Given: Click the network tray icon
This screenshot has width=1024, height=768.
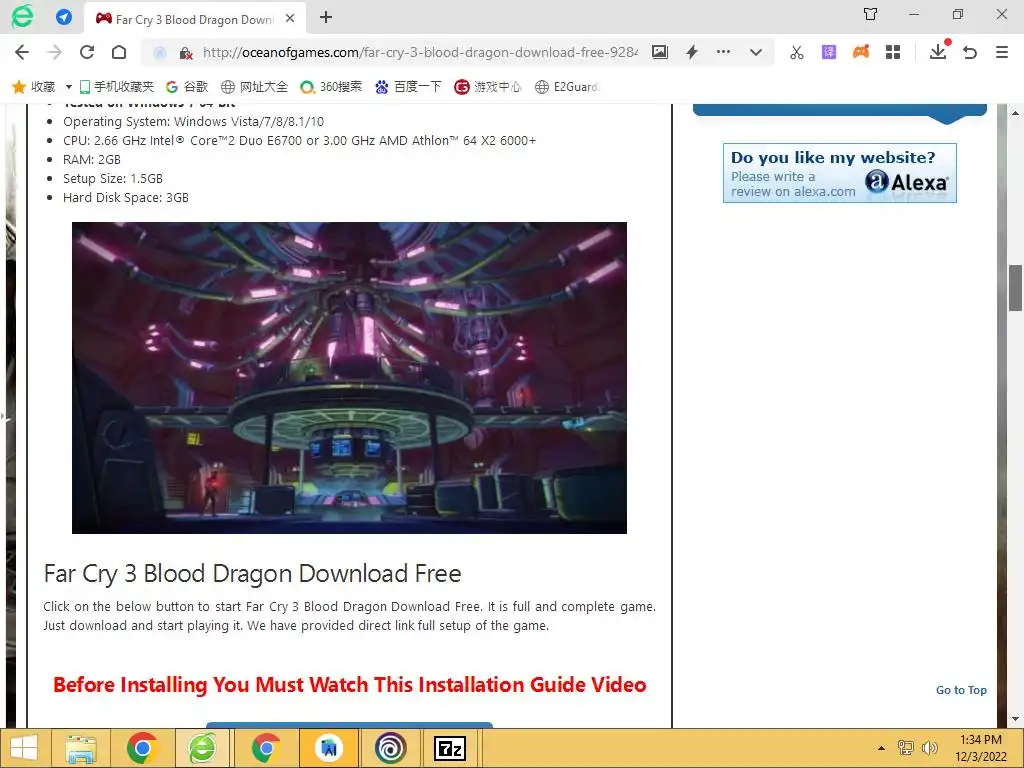Looking at the screenshot, I should (x=905, y=748).
